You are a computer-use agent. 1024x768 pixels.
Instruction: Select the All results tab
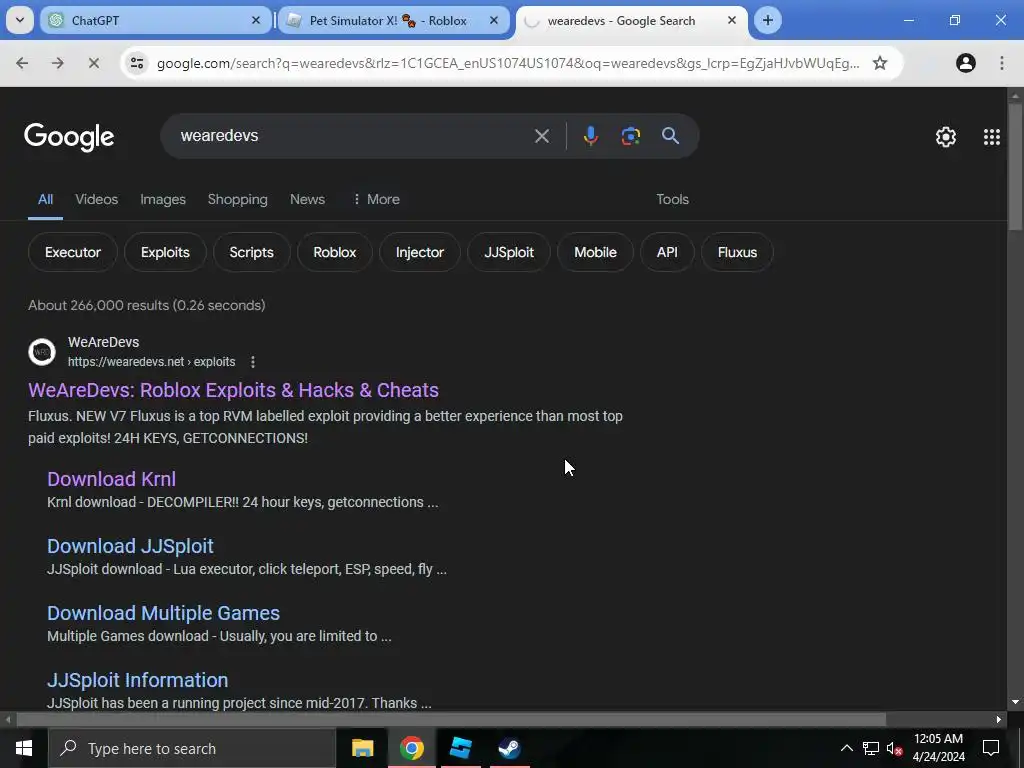(45, 199)
